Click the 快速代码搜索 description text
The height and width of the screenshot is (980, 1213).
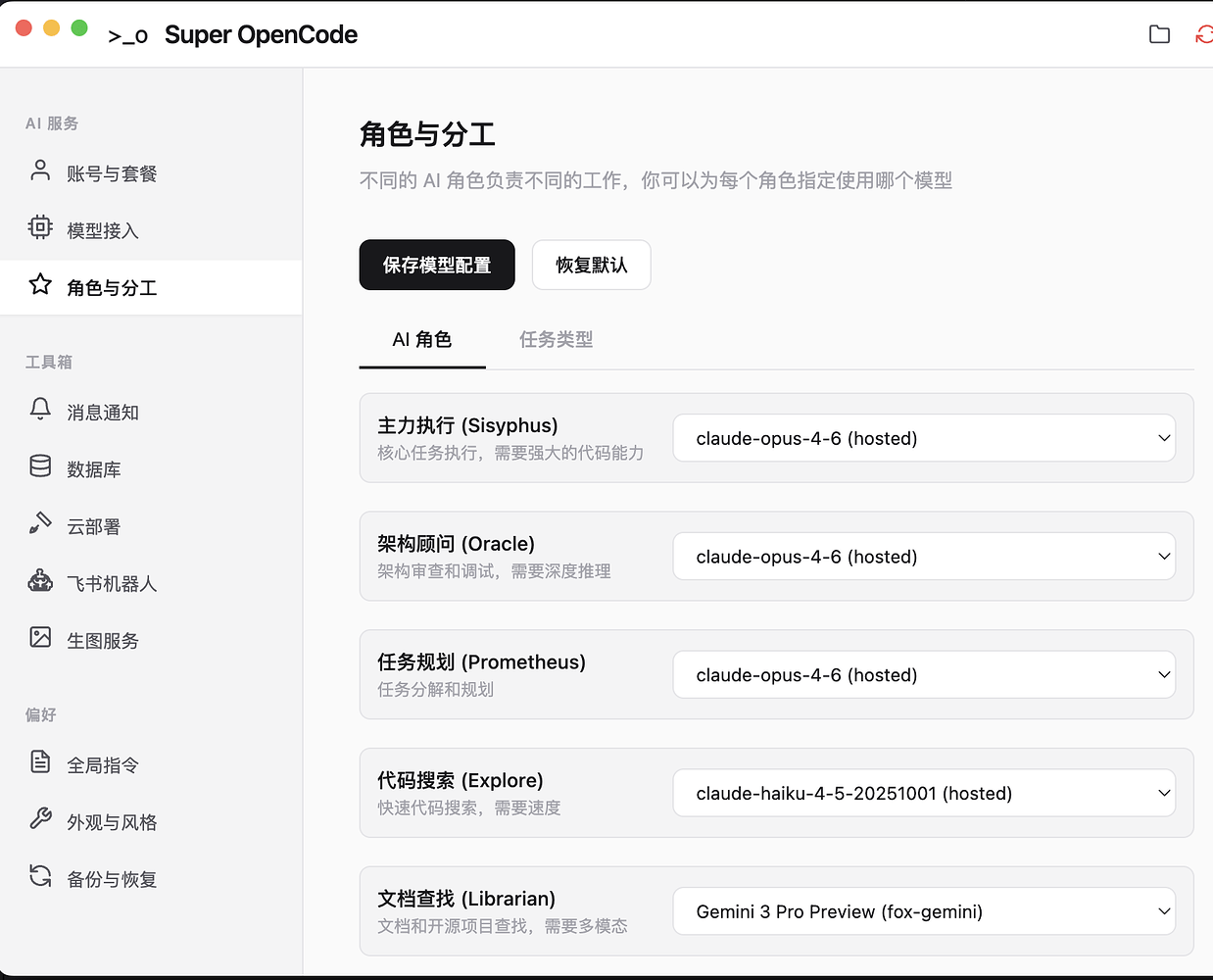pyautogui.click(x=468, y=808)
